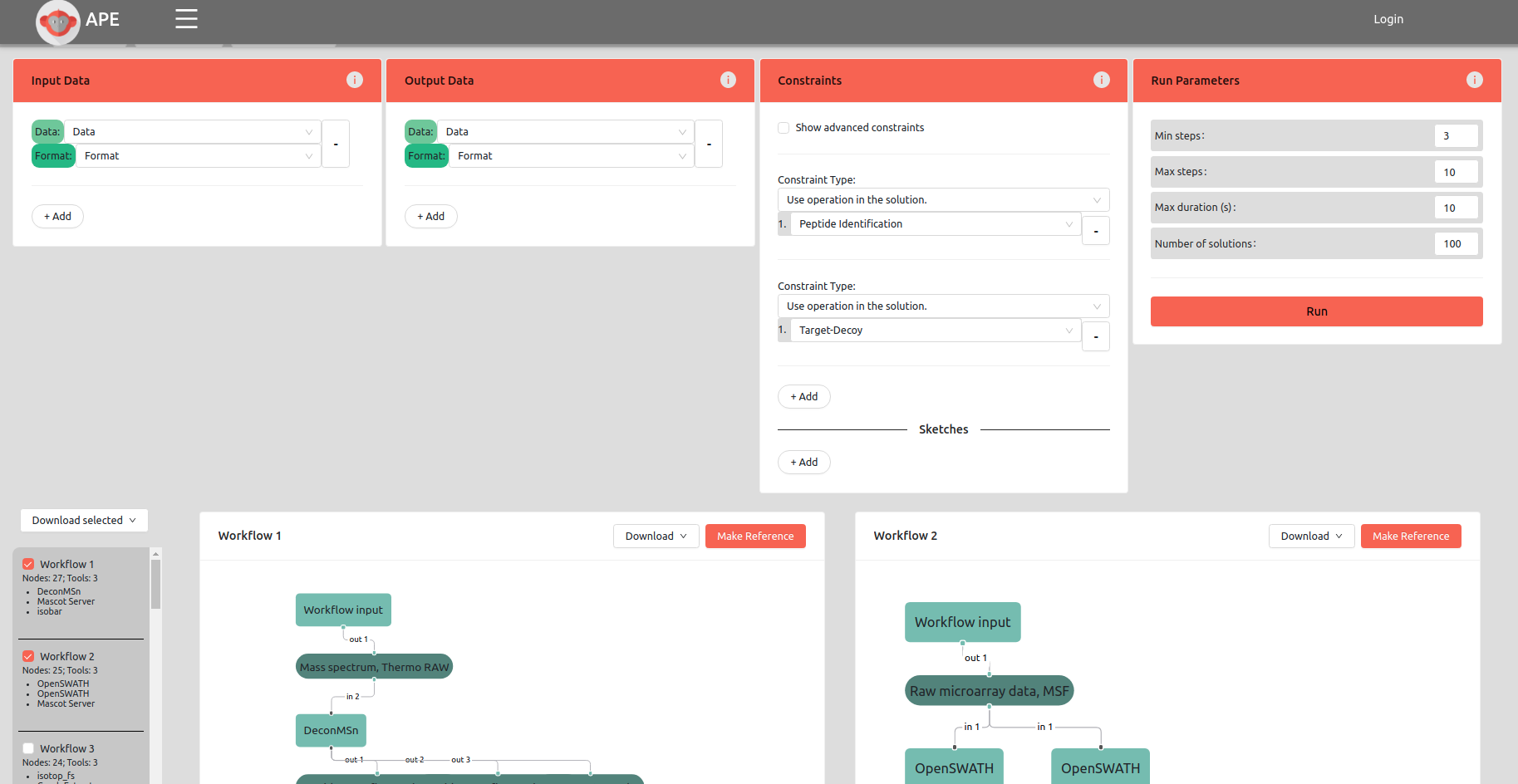Expand the Download selected dropdown
The width and height of the screenshot is (1518, 784).
coord(83,520)
